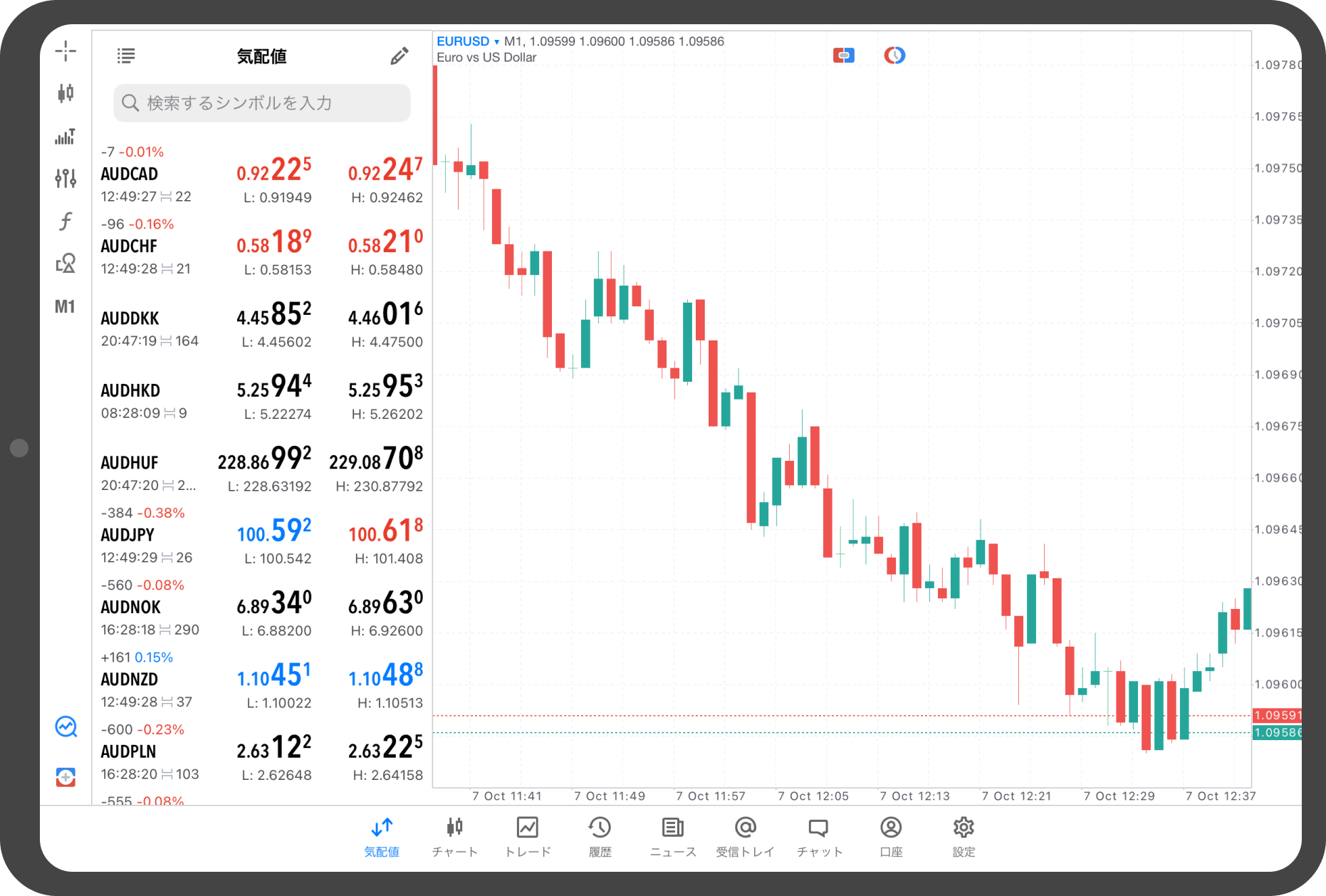Screen dimensions: 1326x896
Task: Open the drawing objects shapes icon
Action: 66,264
